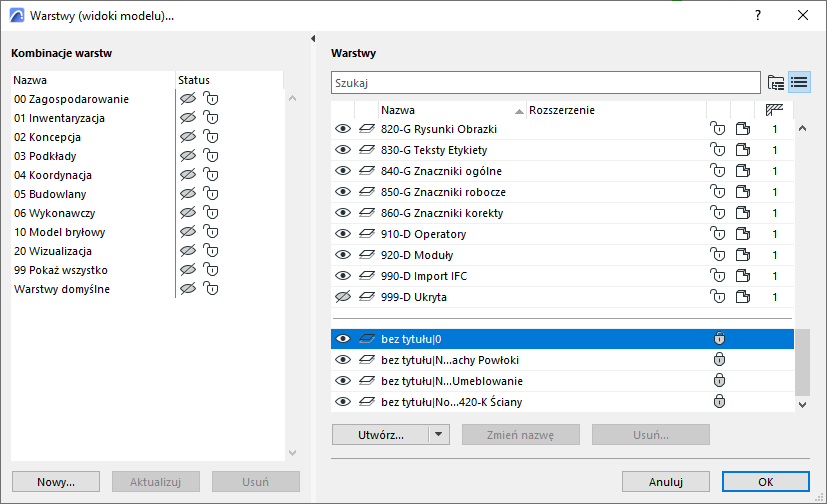Select 10 Model bryłowy layer combination
The height and width of the screenshot is (504, 827).
pos(60,232)
